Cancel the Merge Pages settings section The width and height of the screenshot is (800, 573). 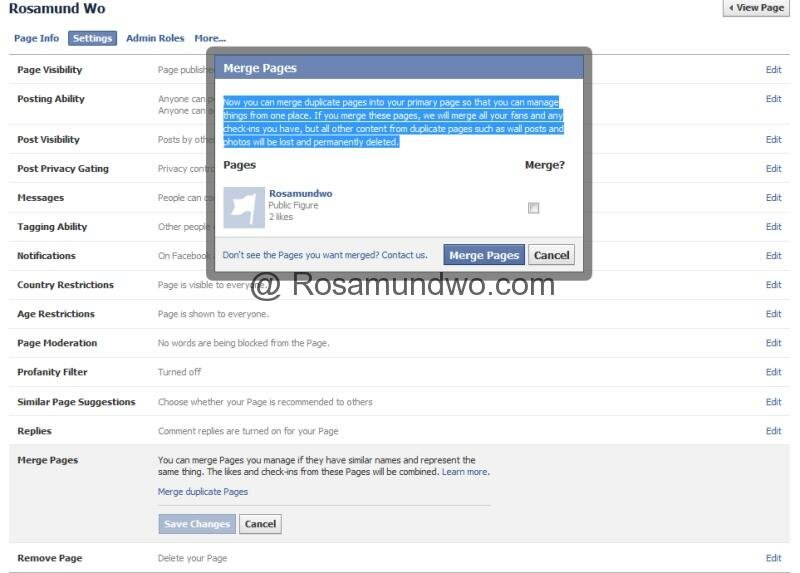[260, 524]
